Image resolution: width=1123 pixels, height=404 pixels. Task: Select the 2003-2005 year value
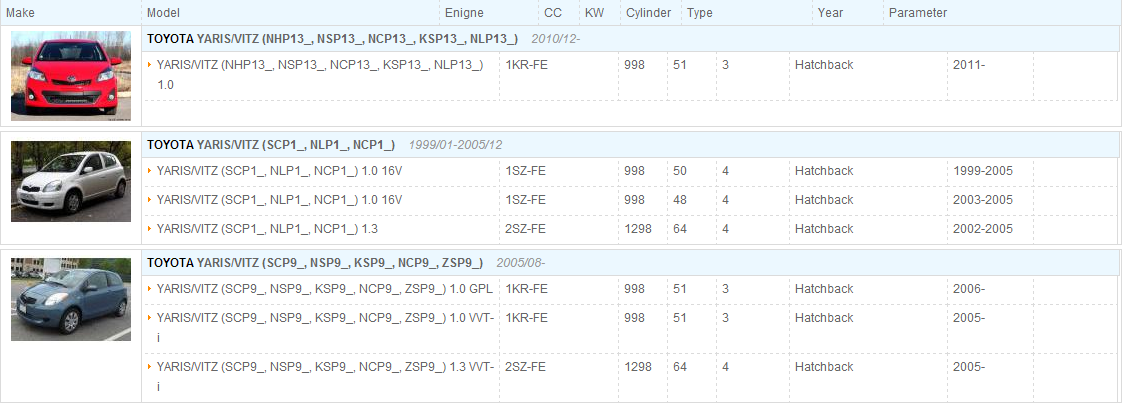[983, 200]
